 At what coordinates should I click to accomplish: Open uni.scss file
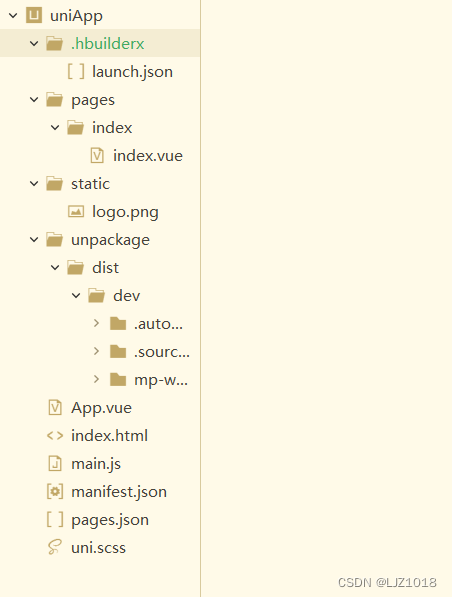pos(98,548)
